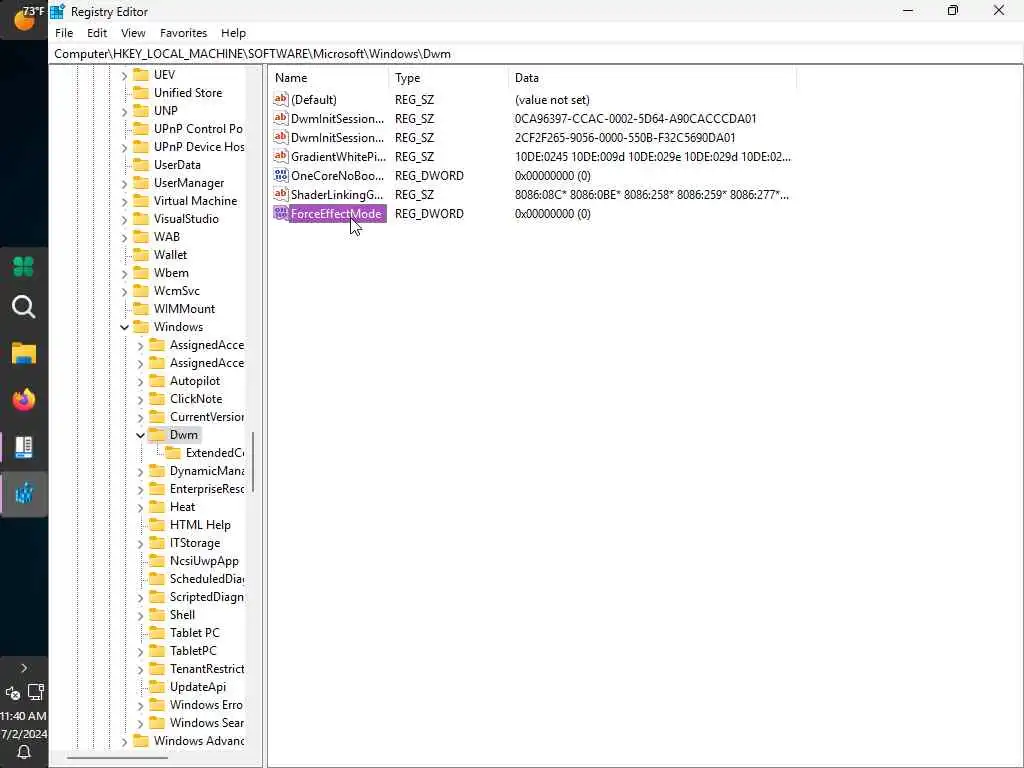Image resolution: width=1024 pixels, height=768 pixels.
Task: Launch Firefox from taskbar
Action: tap(24, 400)
